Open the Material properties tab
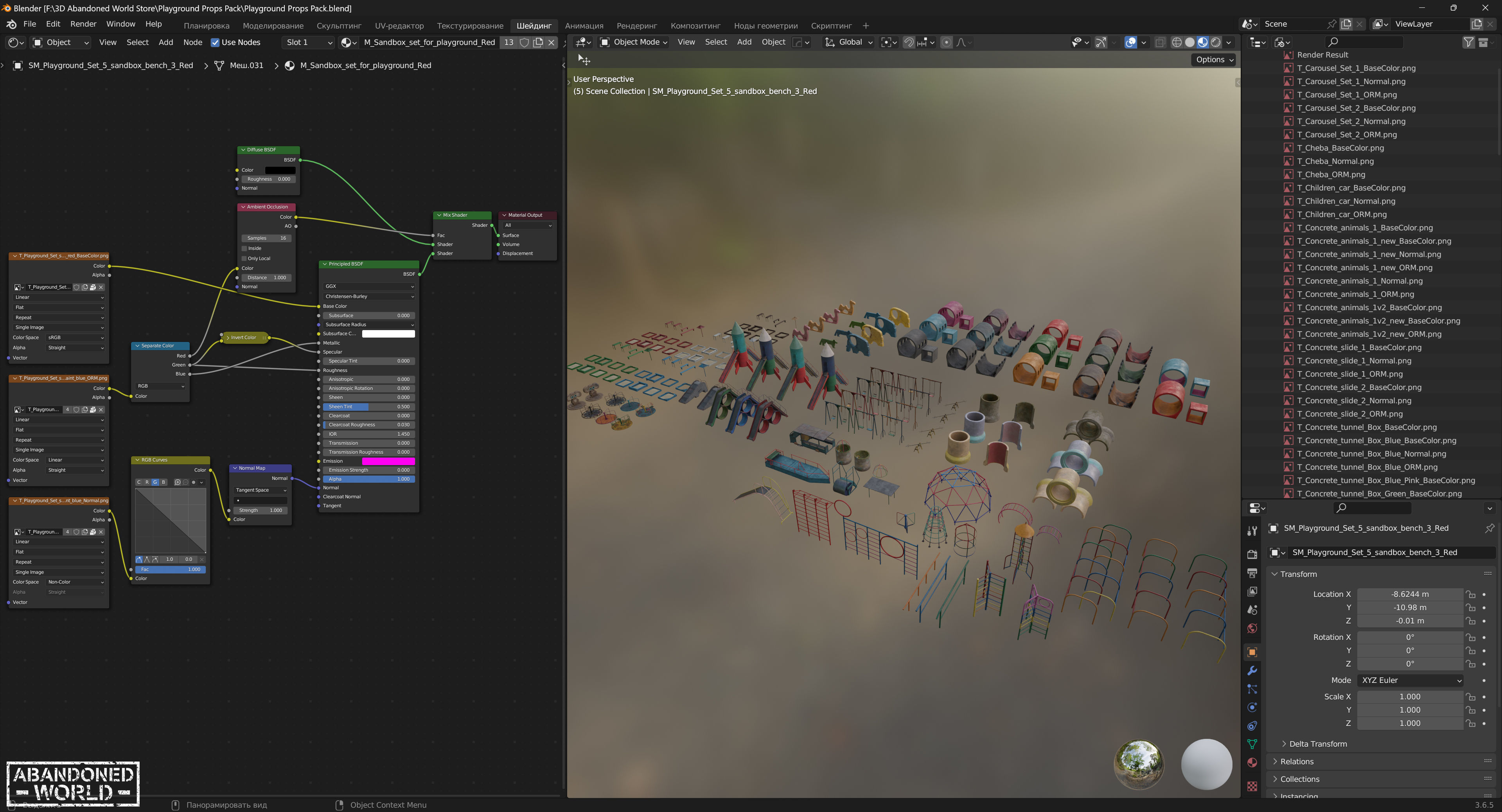This screenshot has height=812, width=1502. tap(1252, 762)
